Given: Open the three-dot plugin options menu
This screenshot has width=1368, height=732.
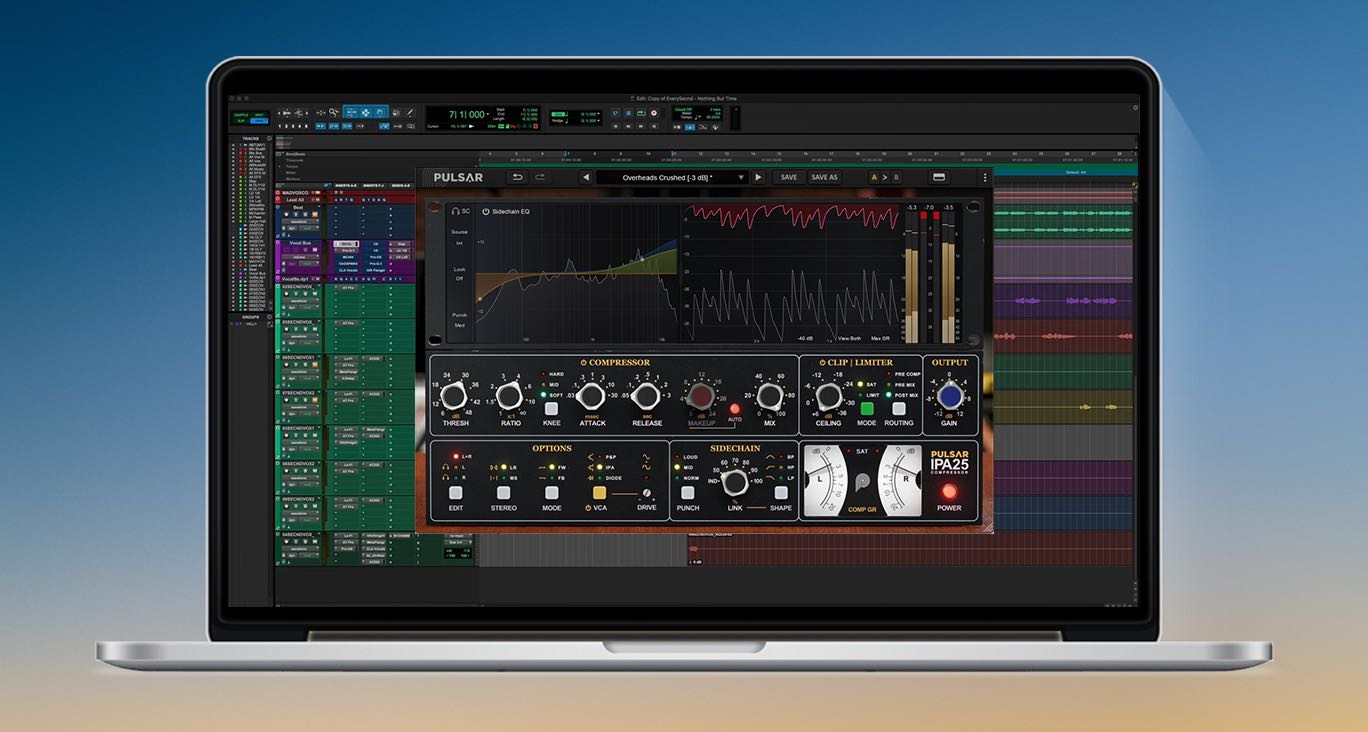Looking at the screenshot, I should [x=984, y=177].
